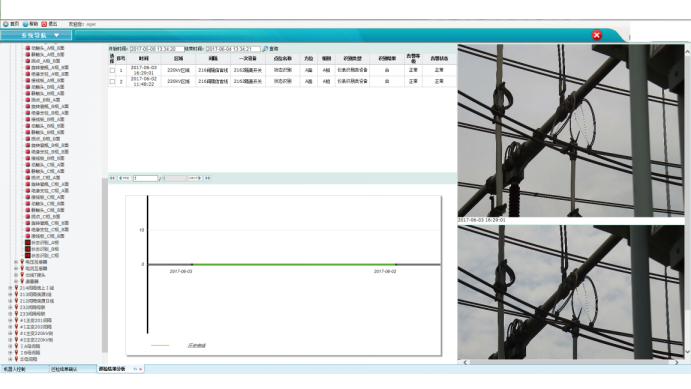Click the next page button
The image size is (691, 389).
[195, 178]
